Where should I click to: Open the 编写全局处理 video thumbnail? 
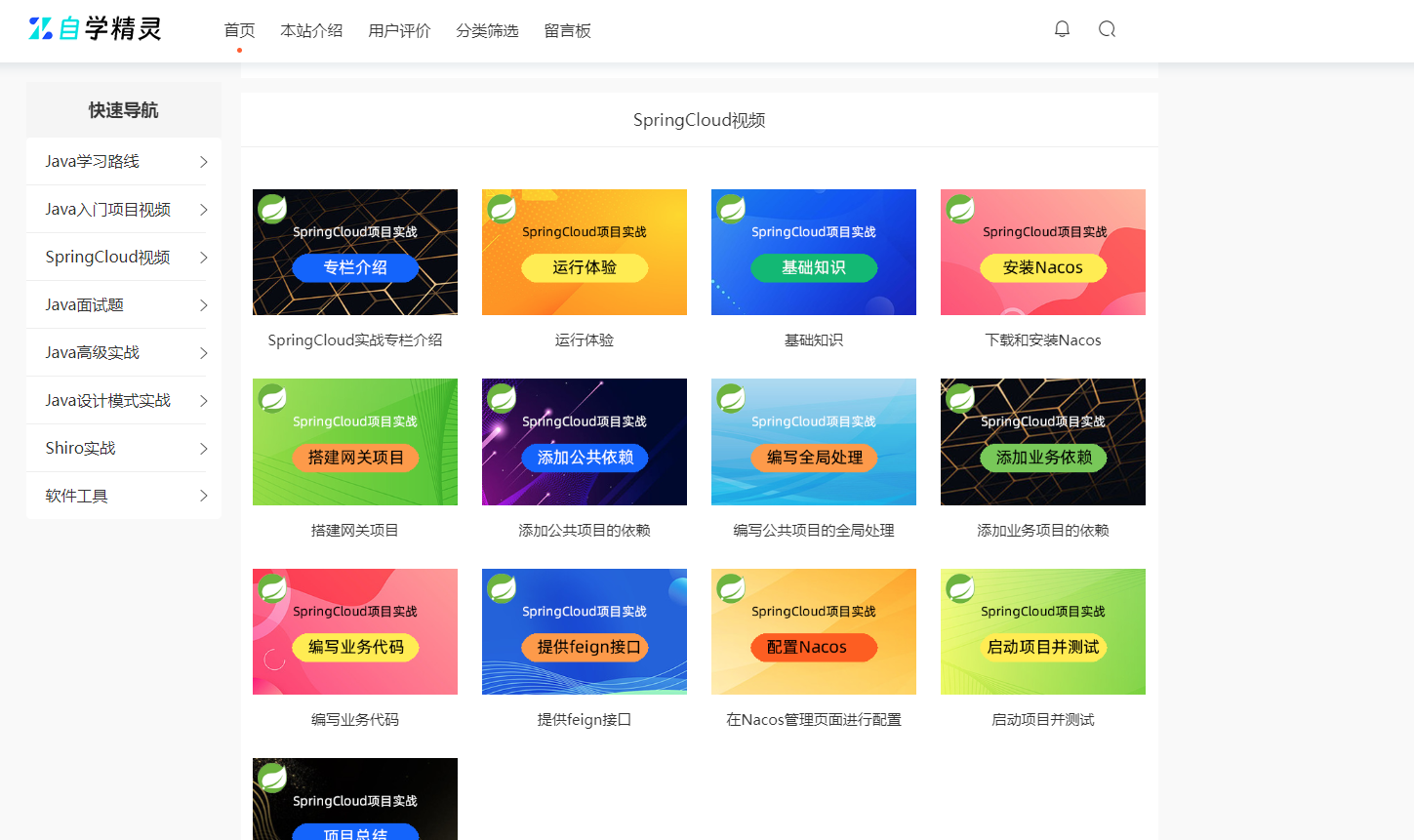[814, 442]
